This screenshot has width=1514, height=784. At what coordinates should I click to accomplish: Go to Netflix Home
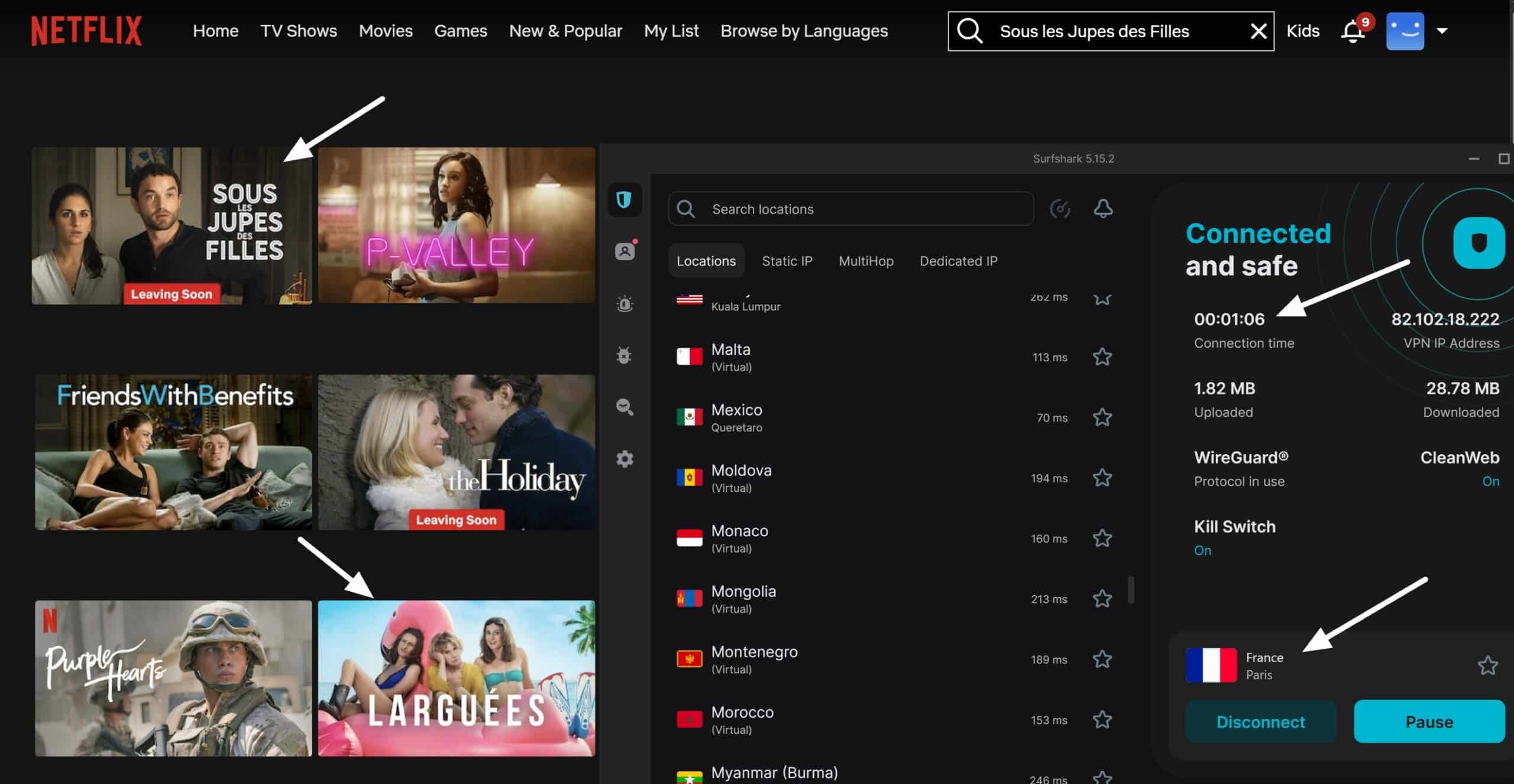coord(215,31)
